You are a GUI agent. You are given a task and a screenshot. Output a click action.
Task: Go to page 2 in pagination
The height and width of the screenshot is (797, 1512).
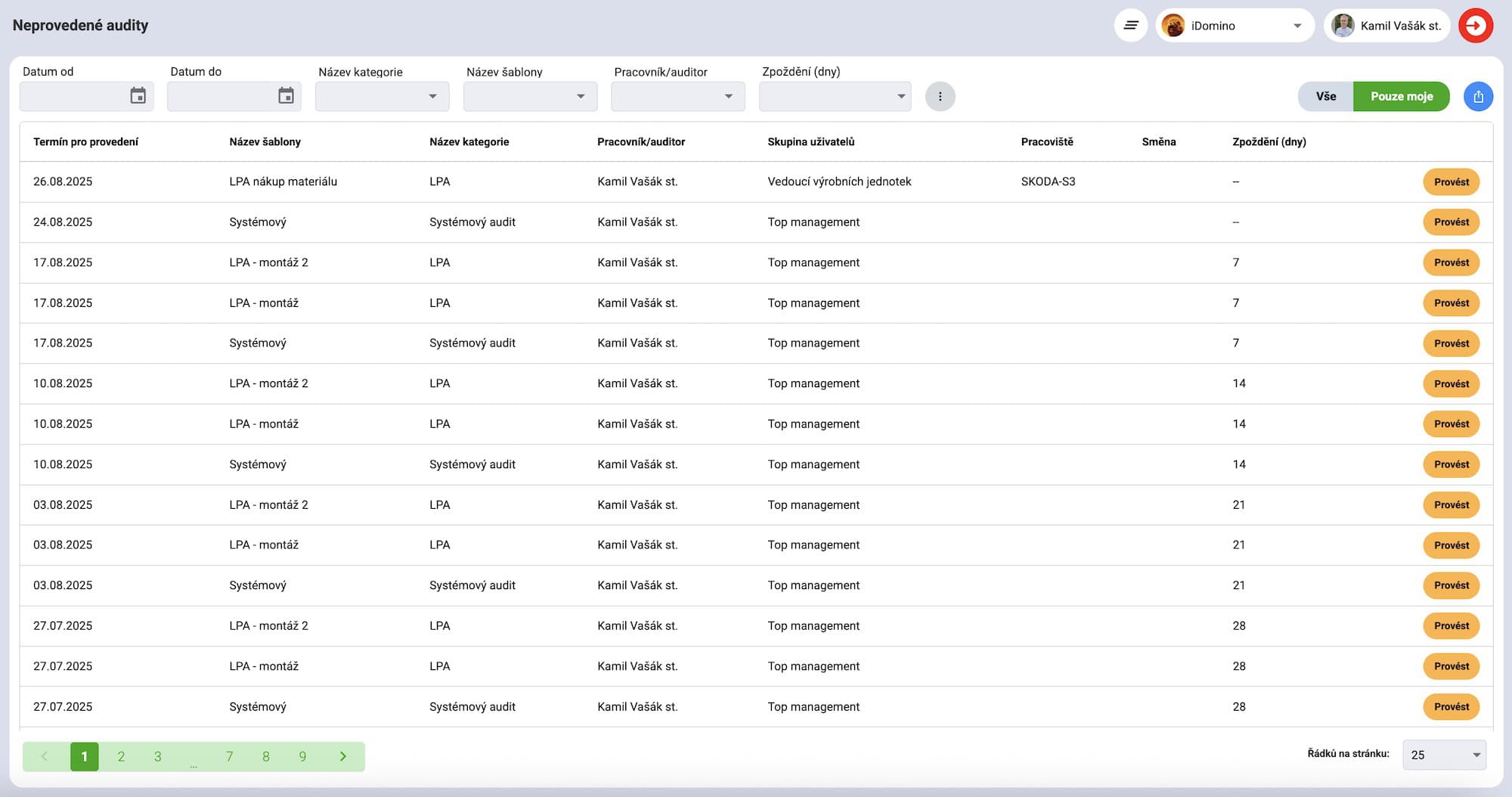click(121, 756)
